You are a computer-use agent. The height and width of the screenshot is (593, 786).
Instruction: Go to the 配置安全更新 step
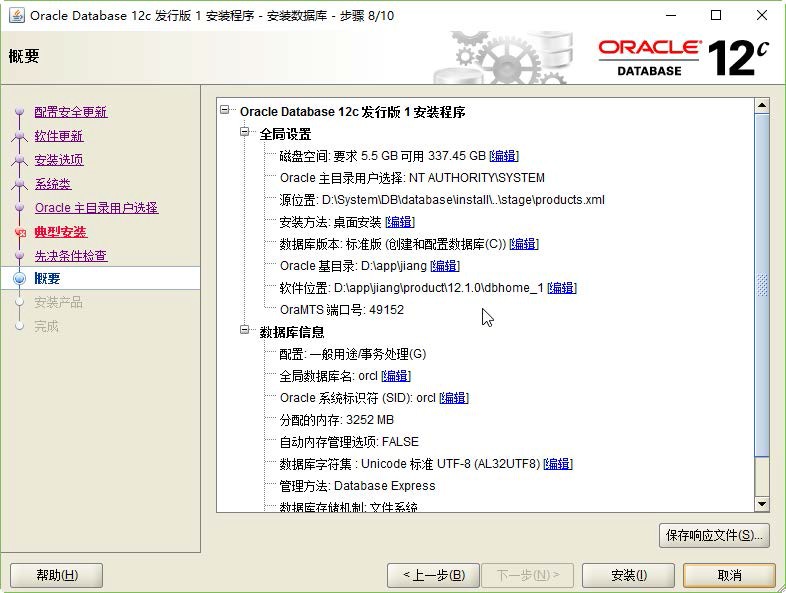[71, 112]
